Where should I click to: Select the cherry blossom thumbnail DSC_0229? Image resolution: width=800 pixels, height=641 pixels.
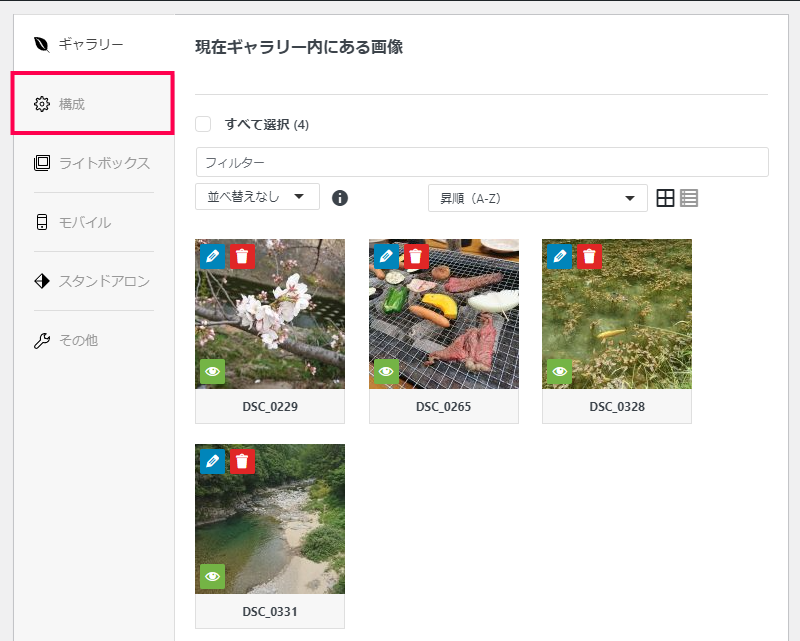[270, 314]
